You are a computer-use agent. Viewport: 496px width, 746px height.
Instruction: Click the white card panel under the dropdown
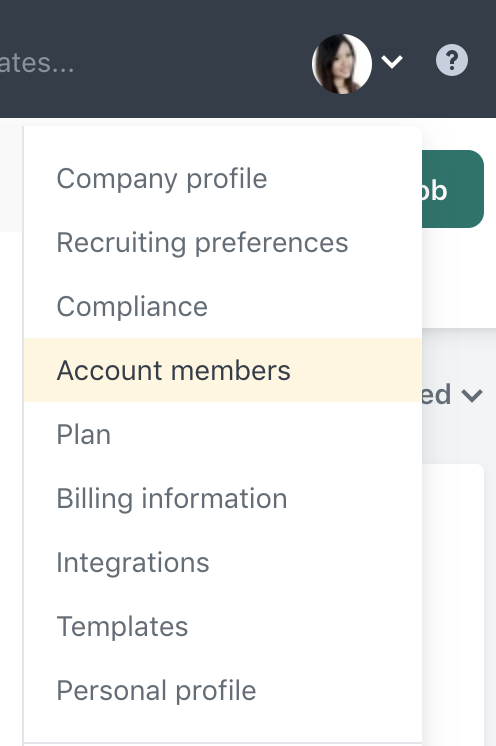pyautogui.click(x=453, y=604)
